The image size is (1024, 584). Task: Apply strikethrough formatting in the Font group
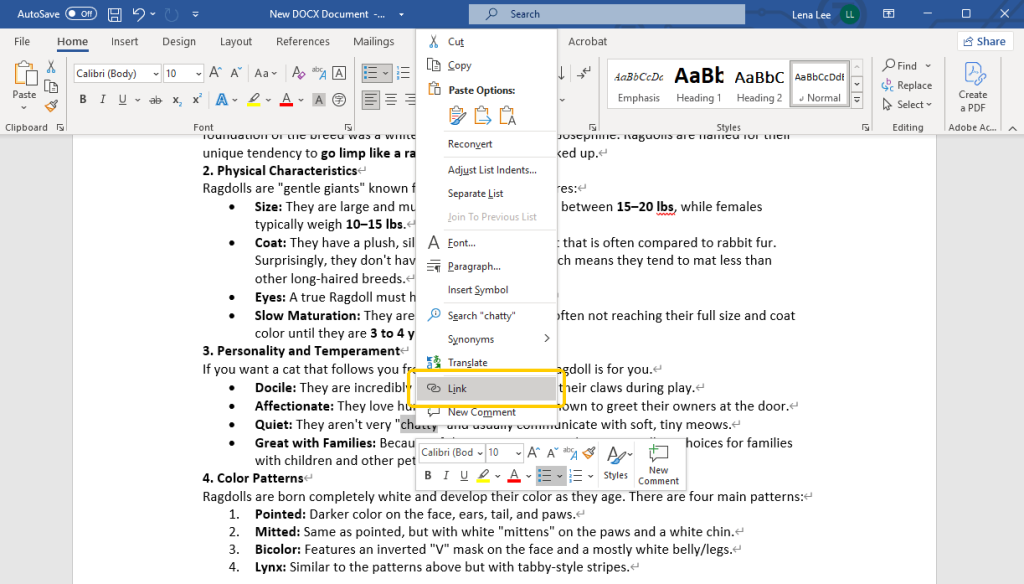point(156,99)
